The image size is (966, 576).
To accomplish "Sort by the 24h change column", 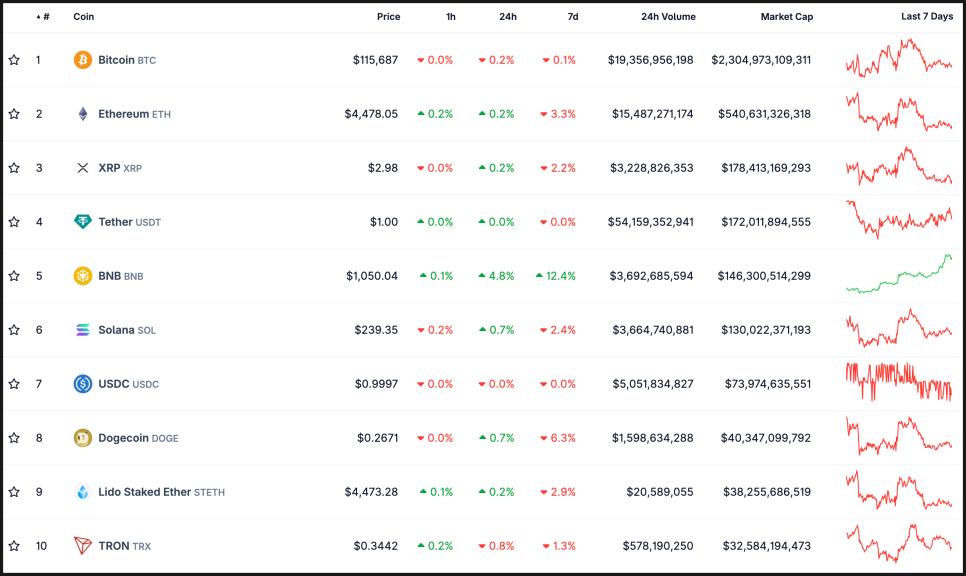I will pyautogui.click(x=508, y=17).
